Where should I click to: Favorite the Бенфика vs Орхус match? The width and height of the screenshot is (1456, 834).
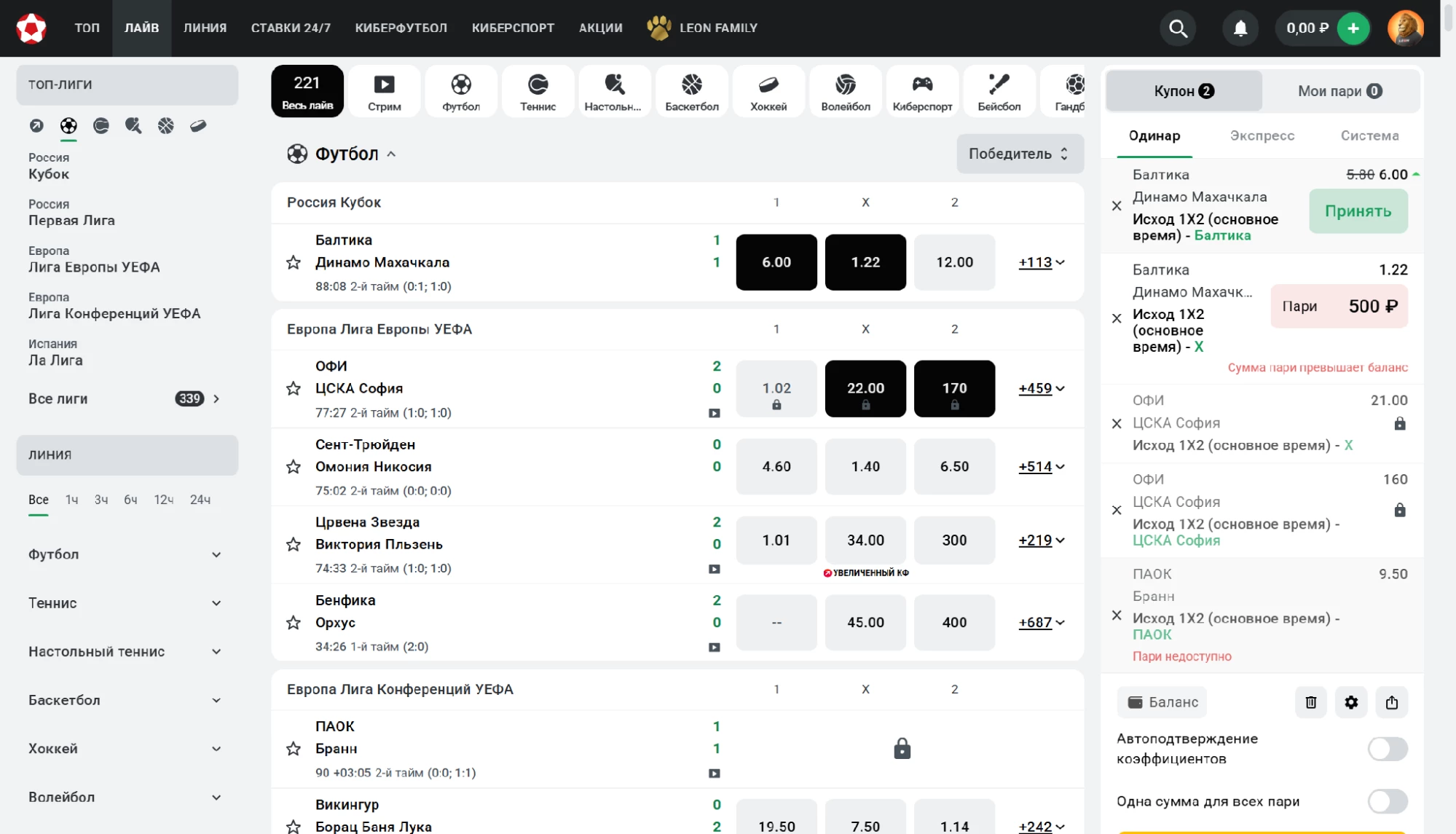(x=294, y=623)
